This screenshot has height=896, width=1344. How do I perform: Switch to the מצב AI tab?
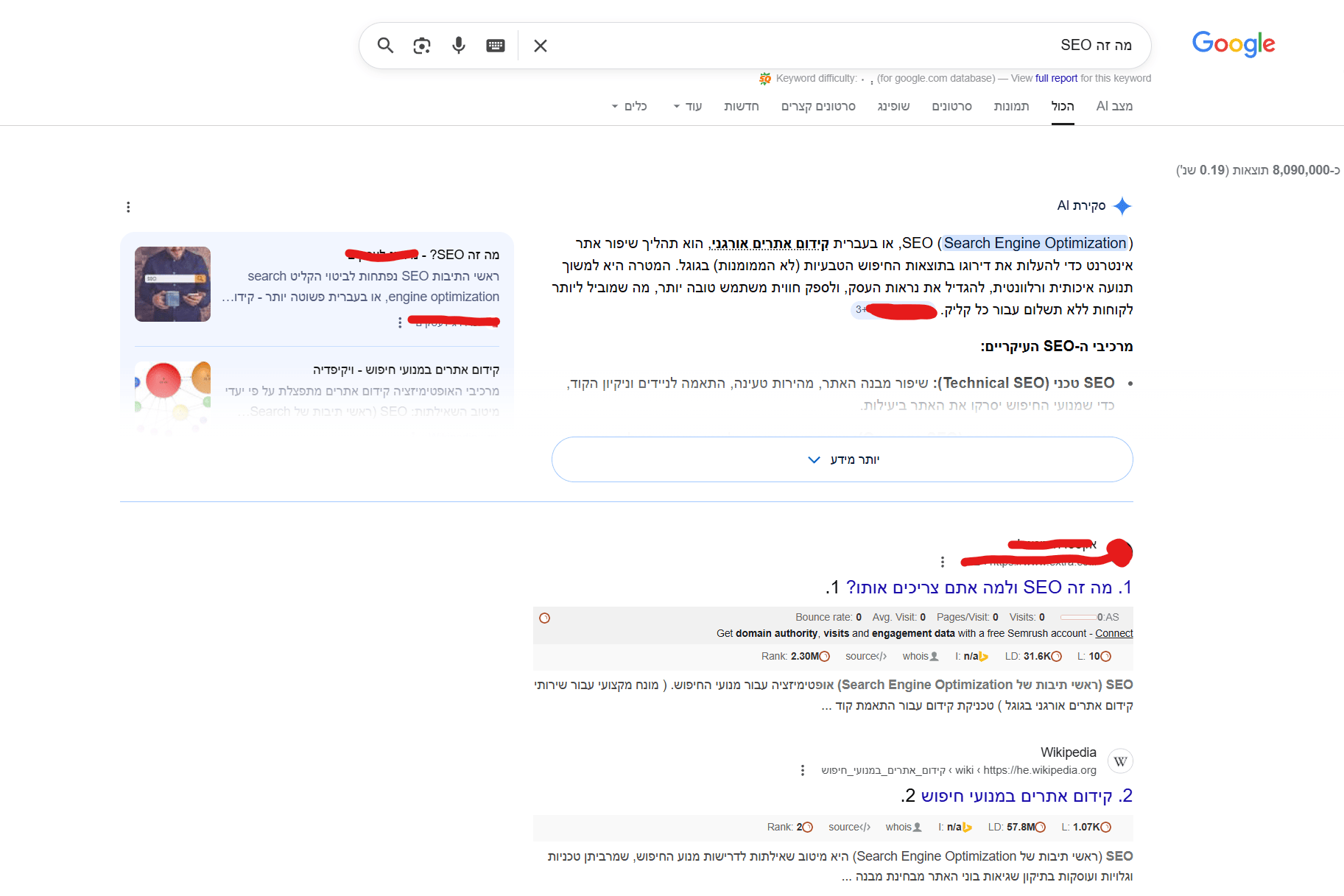(x=1113, y=106)
